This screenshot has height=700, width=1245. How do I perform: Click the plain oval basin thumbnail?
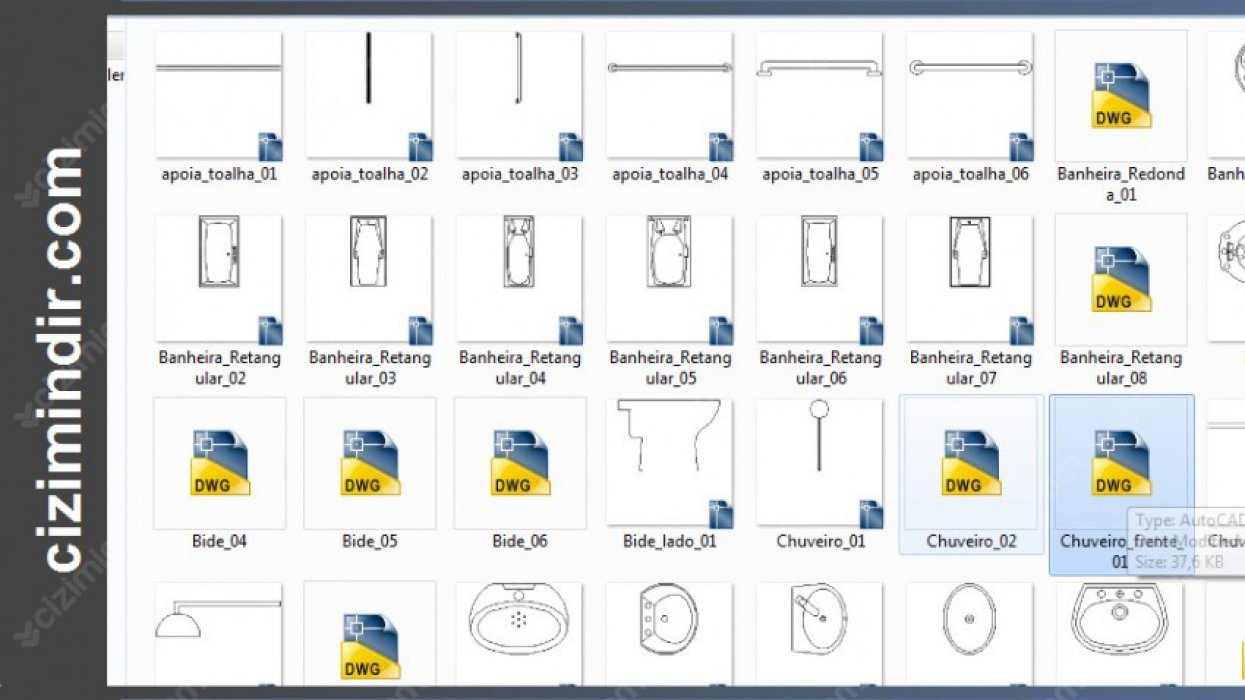click(x=970, y=636)
